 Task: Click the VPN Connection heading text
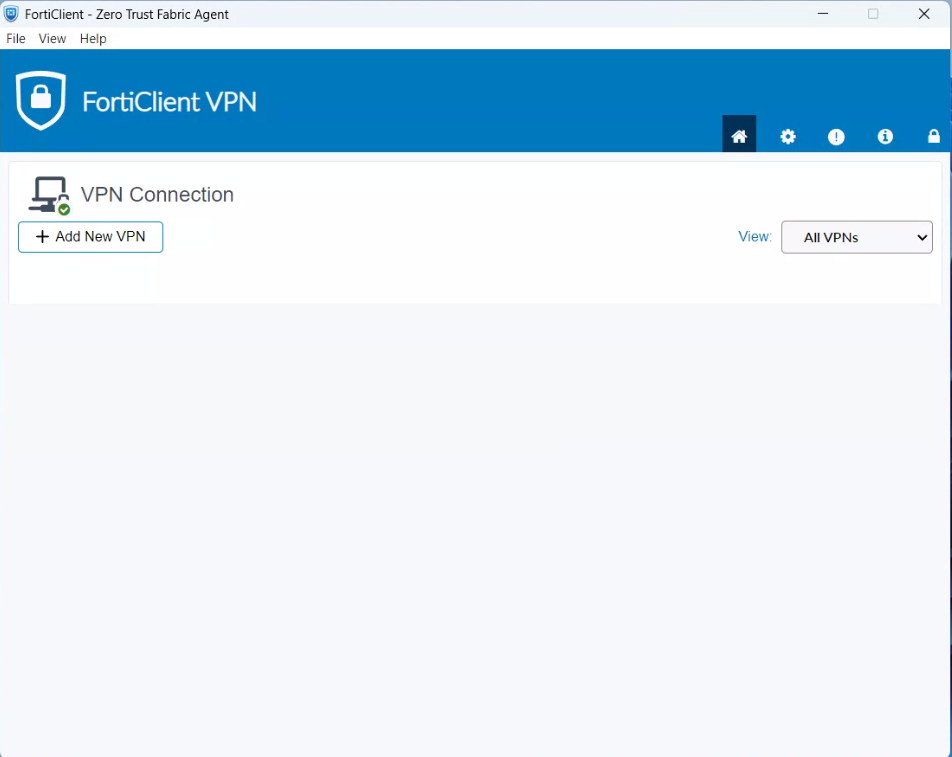click(157, 195)
